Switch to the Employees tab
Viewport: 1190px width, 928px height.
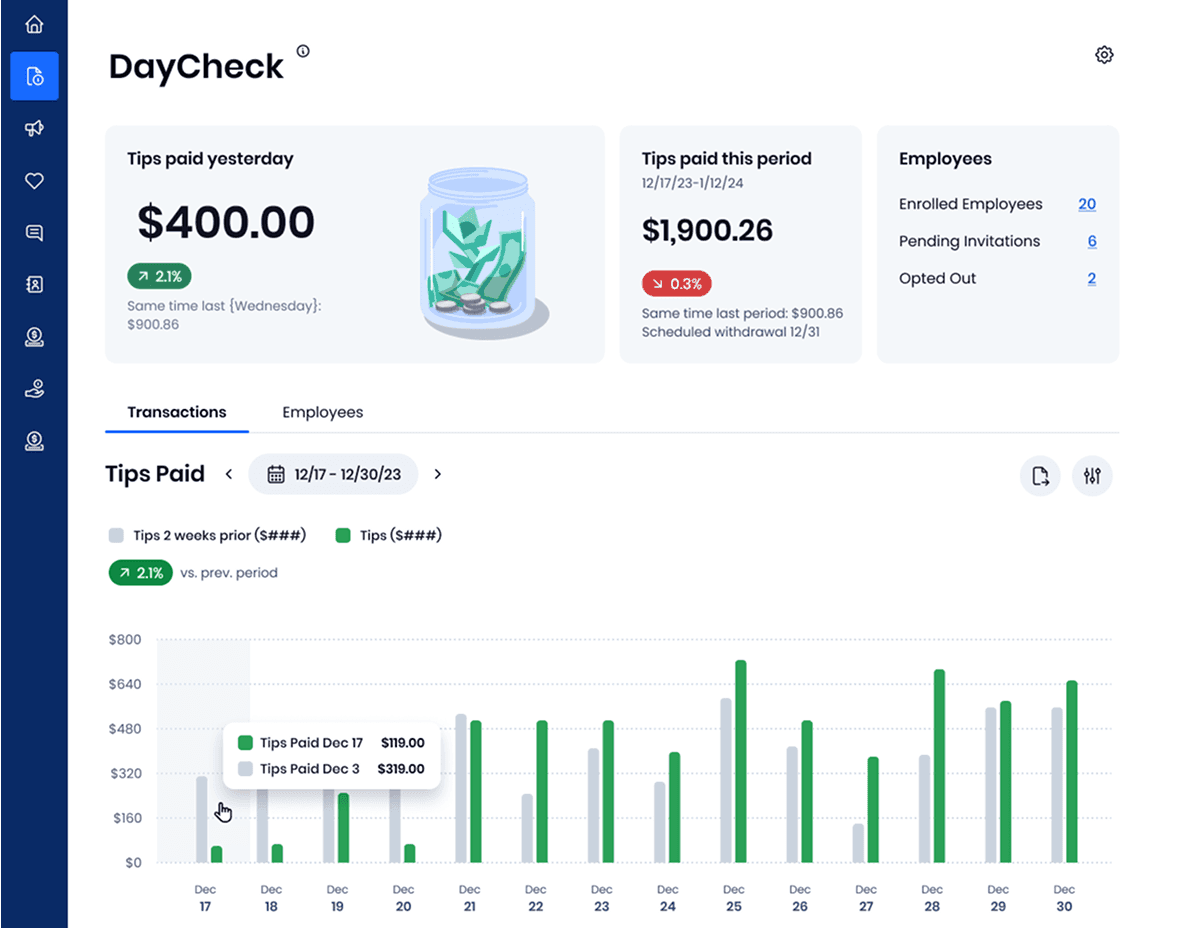pyautogui.click(x=323, y=412)
